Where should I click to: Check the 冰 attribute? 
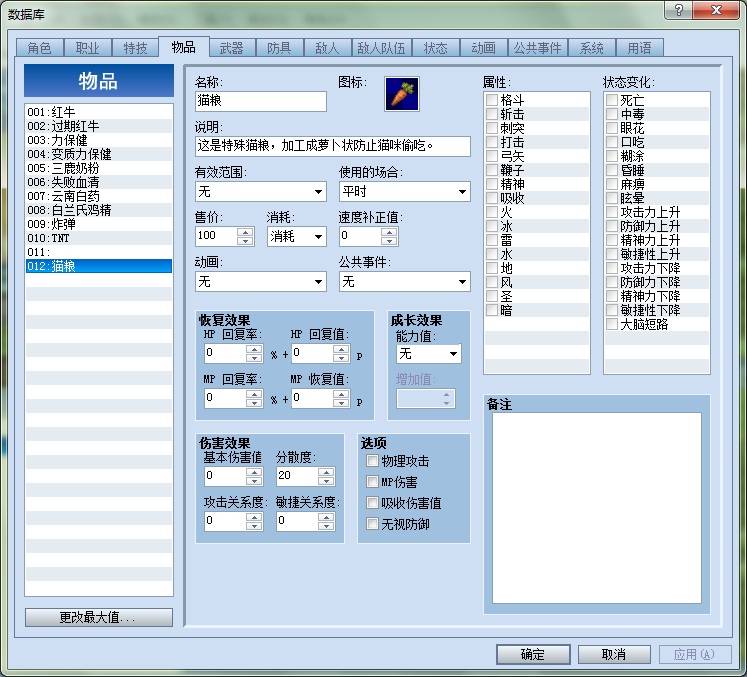[492, 226]
